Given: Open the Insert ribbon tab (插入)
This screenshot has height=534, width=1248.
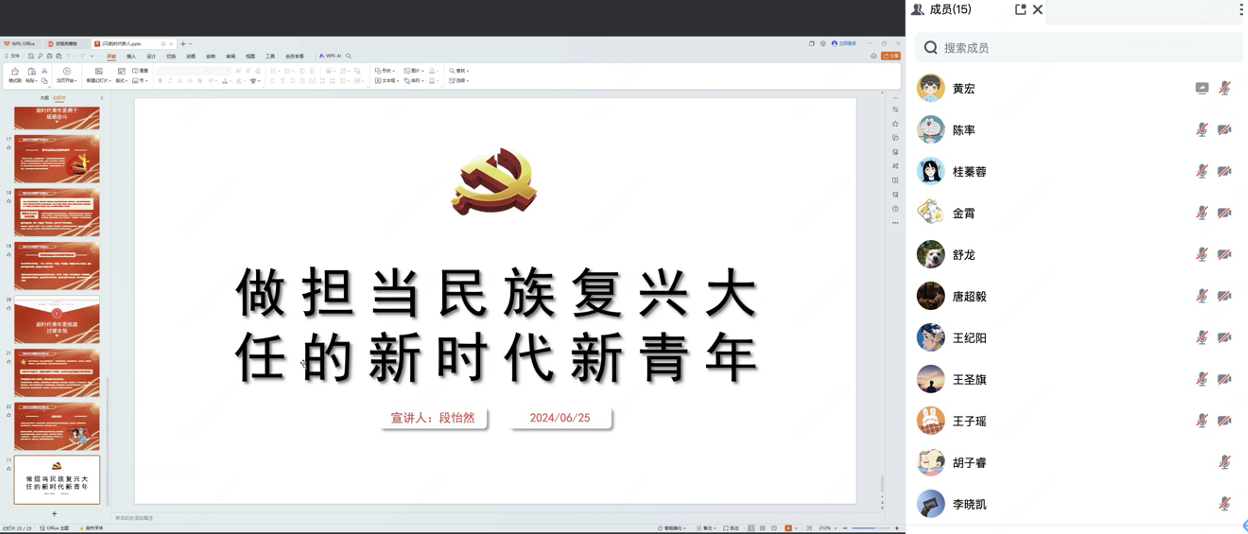Looking at the screenshot, I should [x=131, y=56].
